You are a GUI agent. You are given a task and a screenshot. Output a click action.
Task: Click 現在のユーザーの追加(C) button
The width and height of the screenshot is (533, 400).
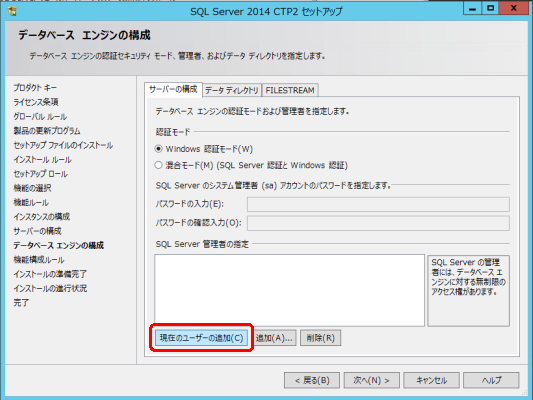(201, 338)
